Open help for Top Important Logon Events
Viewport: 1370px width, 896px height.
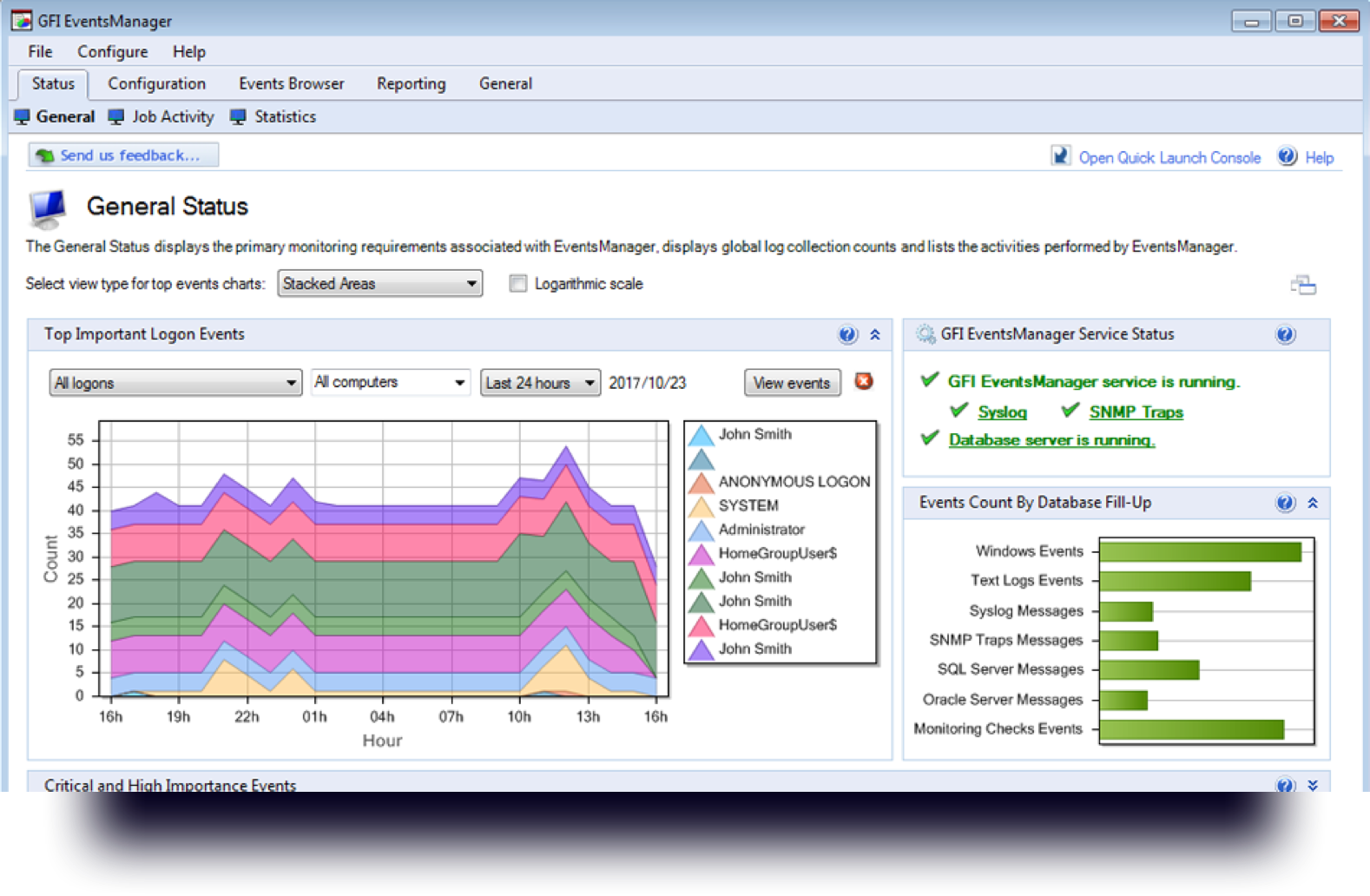pos(847,335)
